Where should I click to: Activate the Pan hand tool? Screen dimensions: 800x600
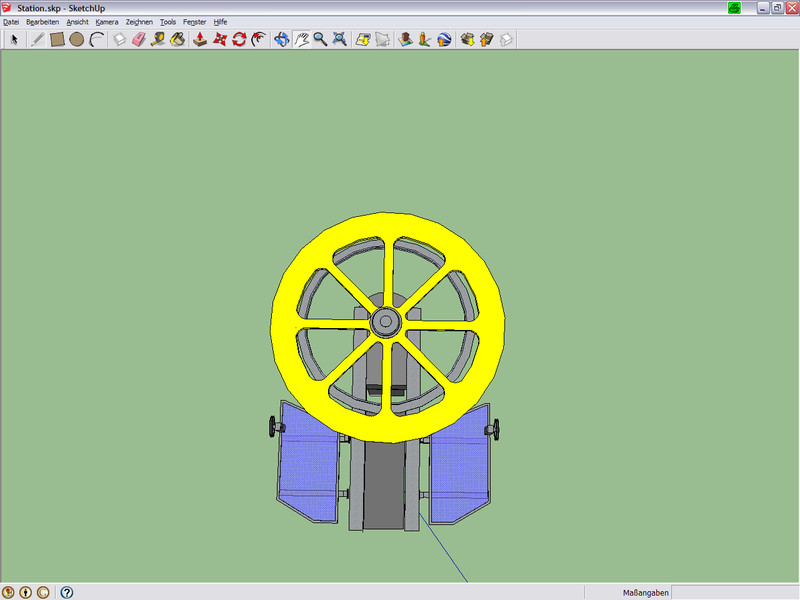(302, 39)
